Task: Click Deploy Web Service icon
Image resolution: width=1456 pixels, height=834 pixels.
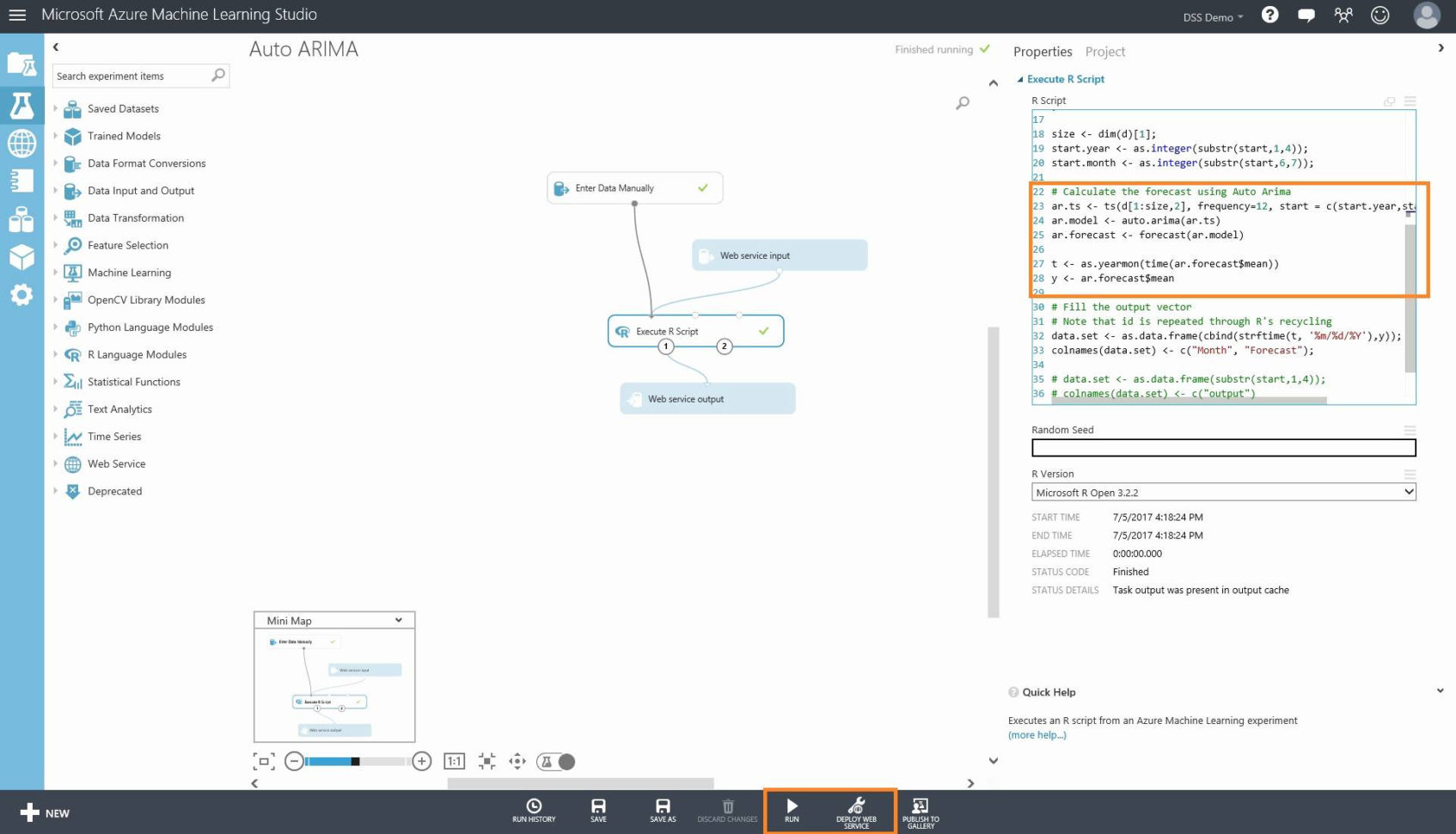Action: point(856,807)
